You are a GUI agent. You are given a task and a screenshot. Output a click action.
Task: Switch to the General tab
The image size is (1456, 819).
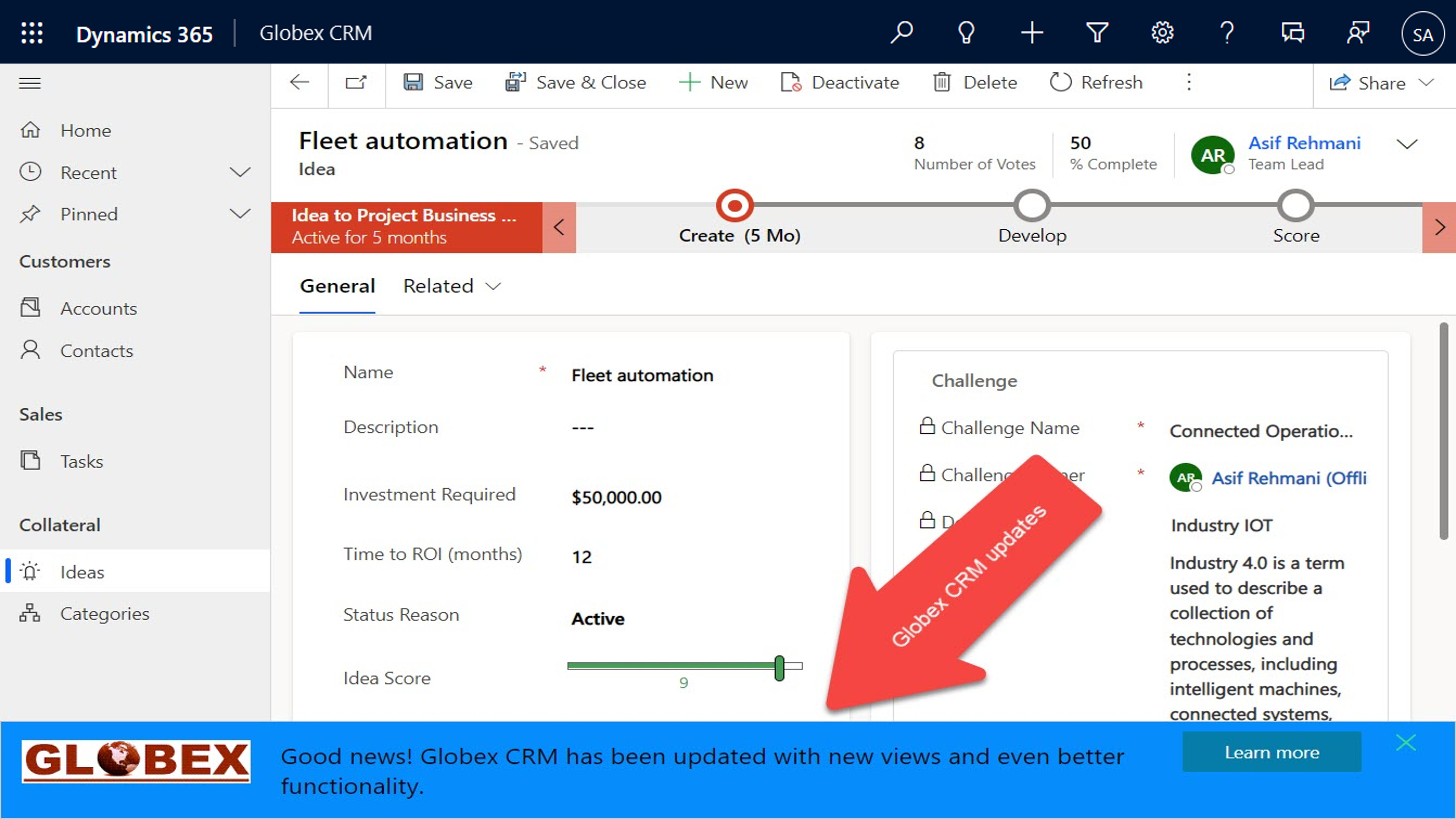click(x=338, y=287)
